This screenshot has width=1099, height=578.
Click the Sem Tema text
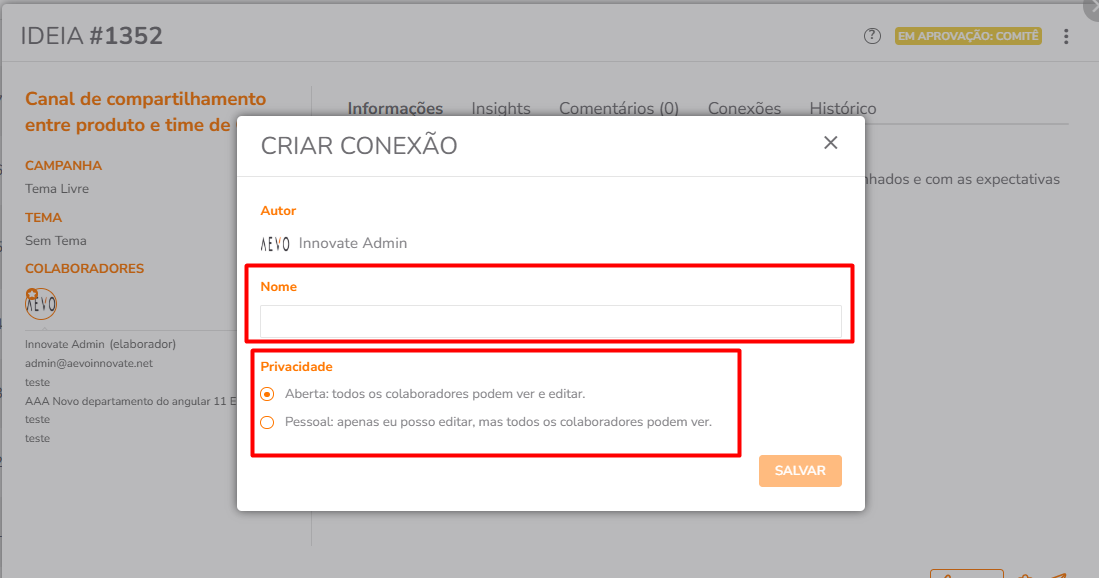point(56,240)
